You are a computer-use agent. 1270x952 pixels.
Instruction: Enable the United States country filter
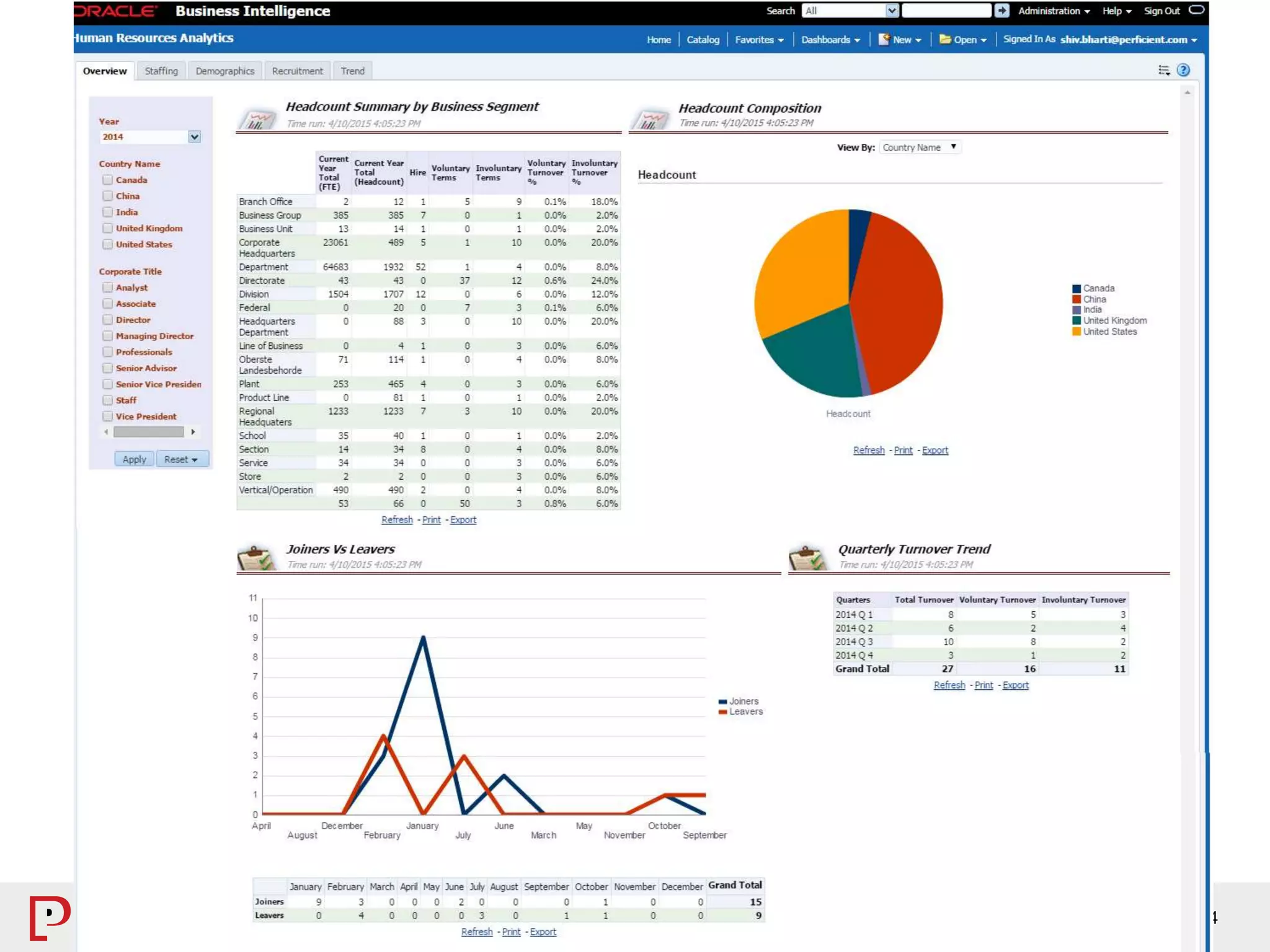coord(108,244)
